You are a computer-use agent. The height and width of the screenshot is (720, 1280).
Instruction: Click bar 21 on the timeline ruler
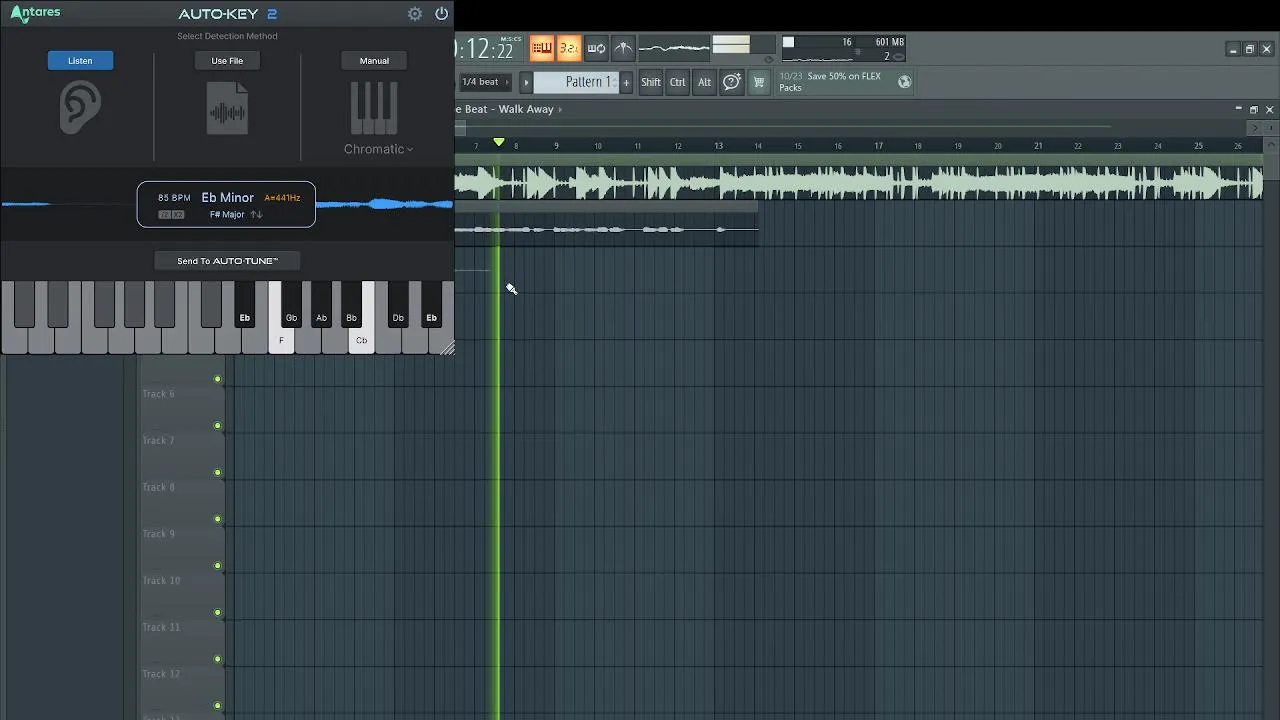tap(1038, 146)
